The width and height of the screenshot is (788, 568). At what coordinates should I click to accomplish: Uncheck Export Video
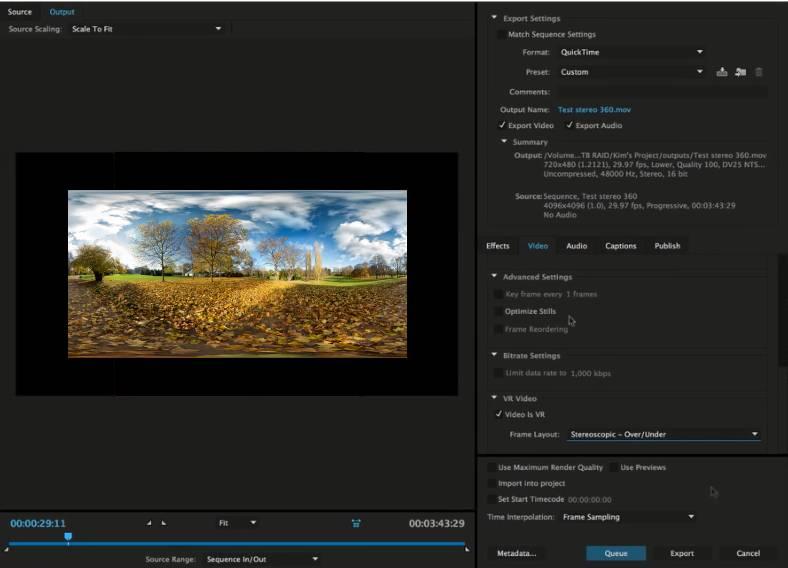click(502, 125)
